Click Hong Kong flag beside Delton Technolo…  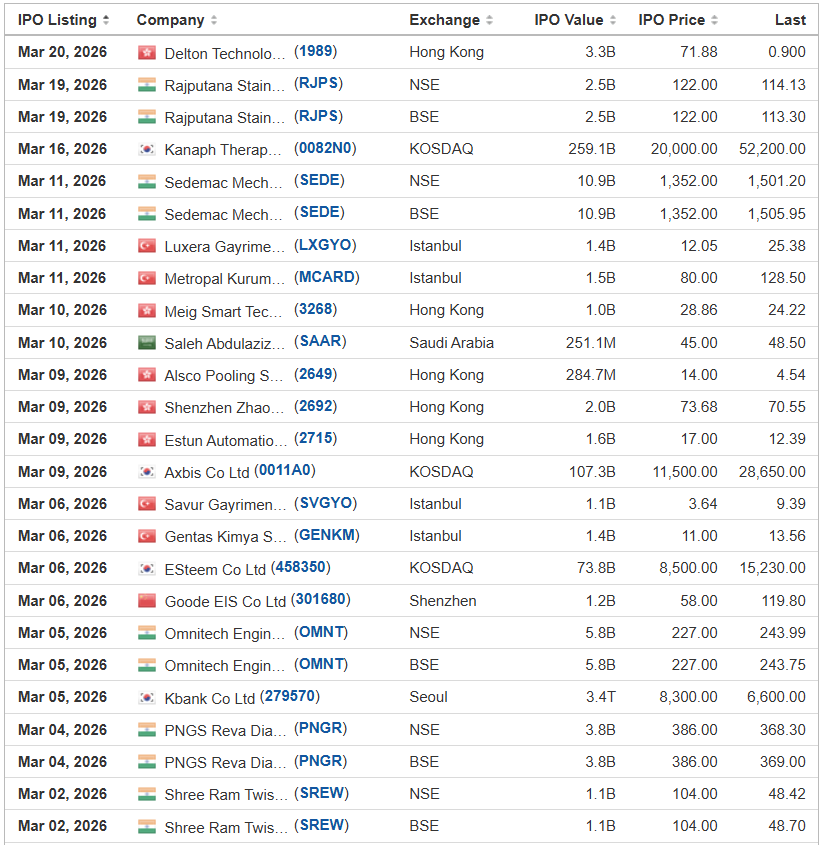tap(147, 53)
